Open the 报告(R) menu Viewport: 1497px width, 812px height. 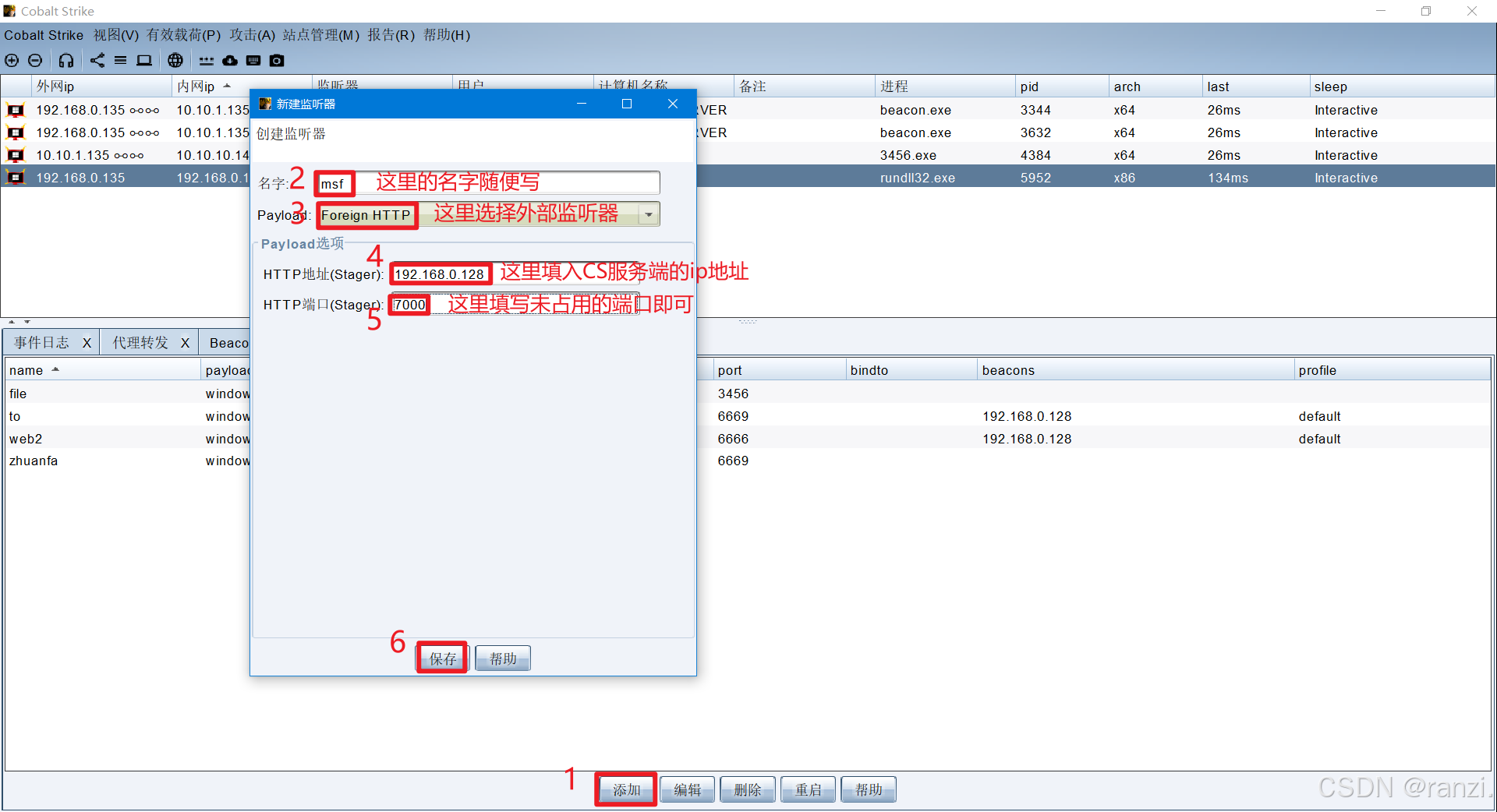coord(391,35)
